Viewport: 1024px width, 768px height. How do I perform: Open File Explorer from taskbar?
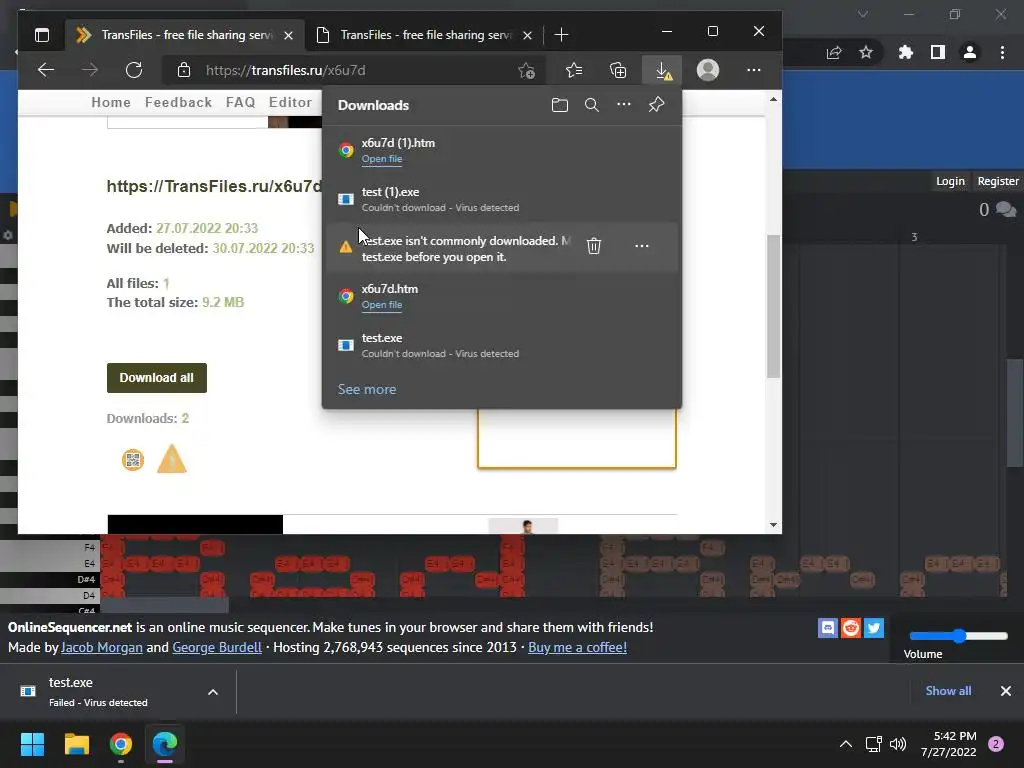[76, 744]
